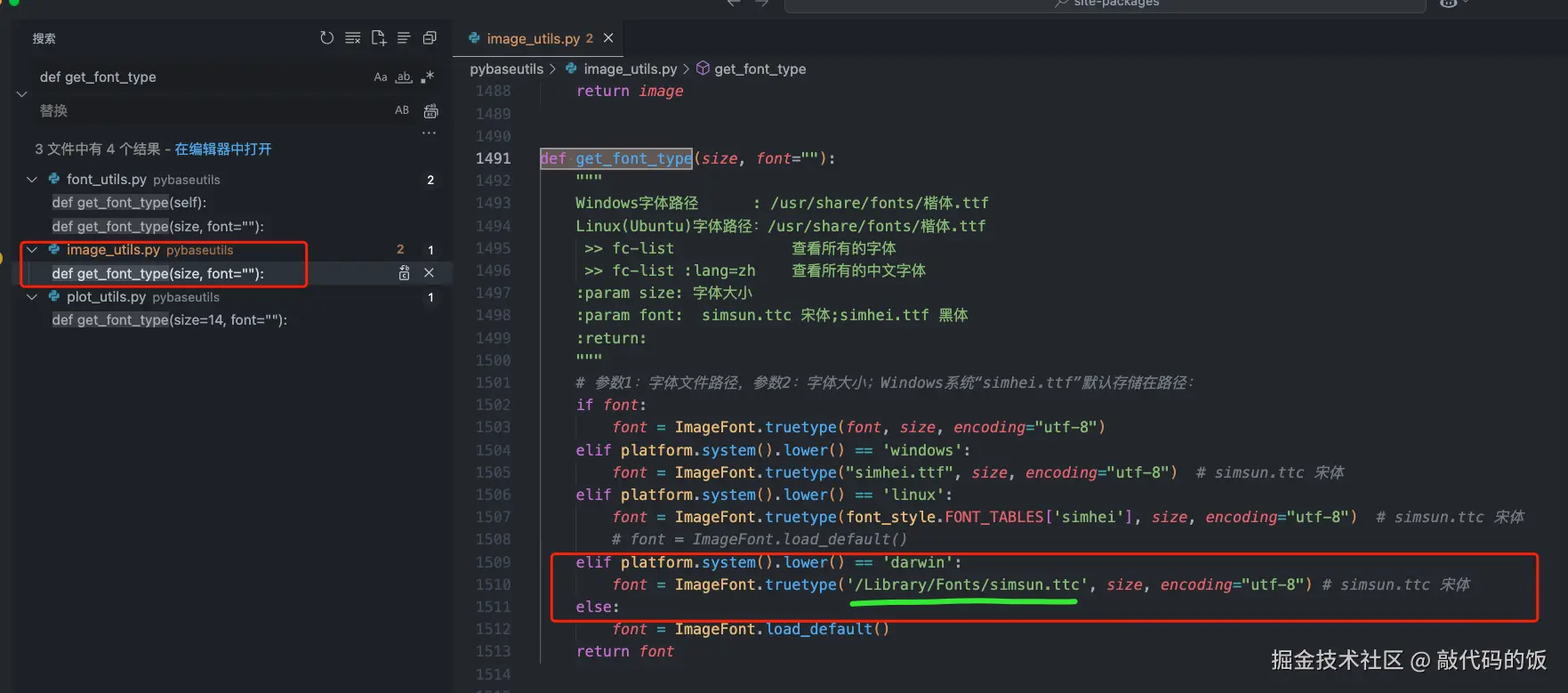The height and width of the screenshot is (693, 1568).
Task: Click the Replace All icon
Action: [x=431, y=111]
